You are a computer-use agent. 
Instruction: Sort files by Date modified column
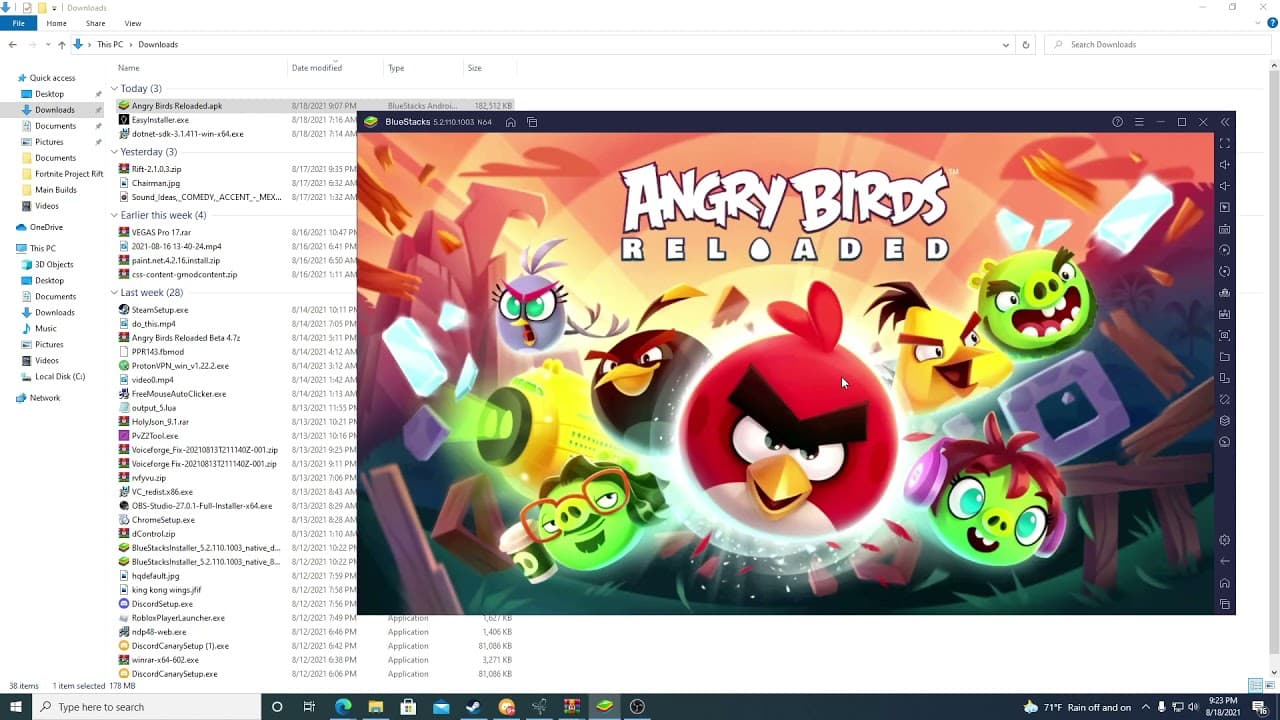(x=316, y=68)
